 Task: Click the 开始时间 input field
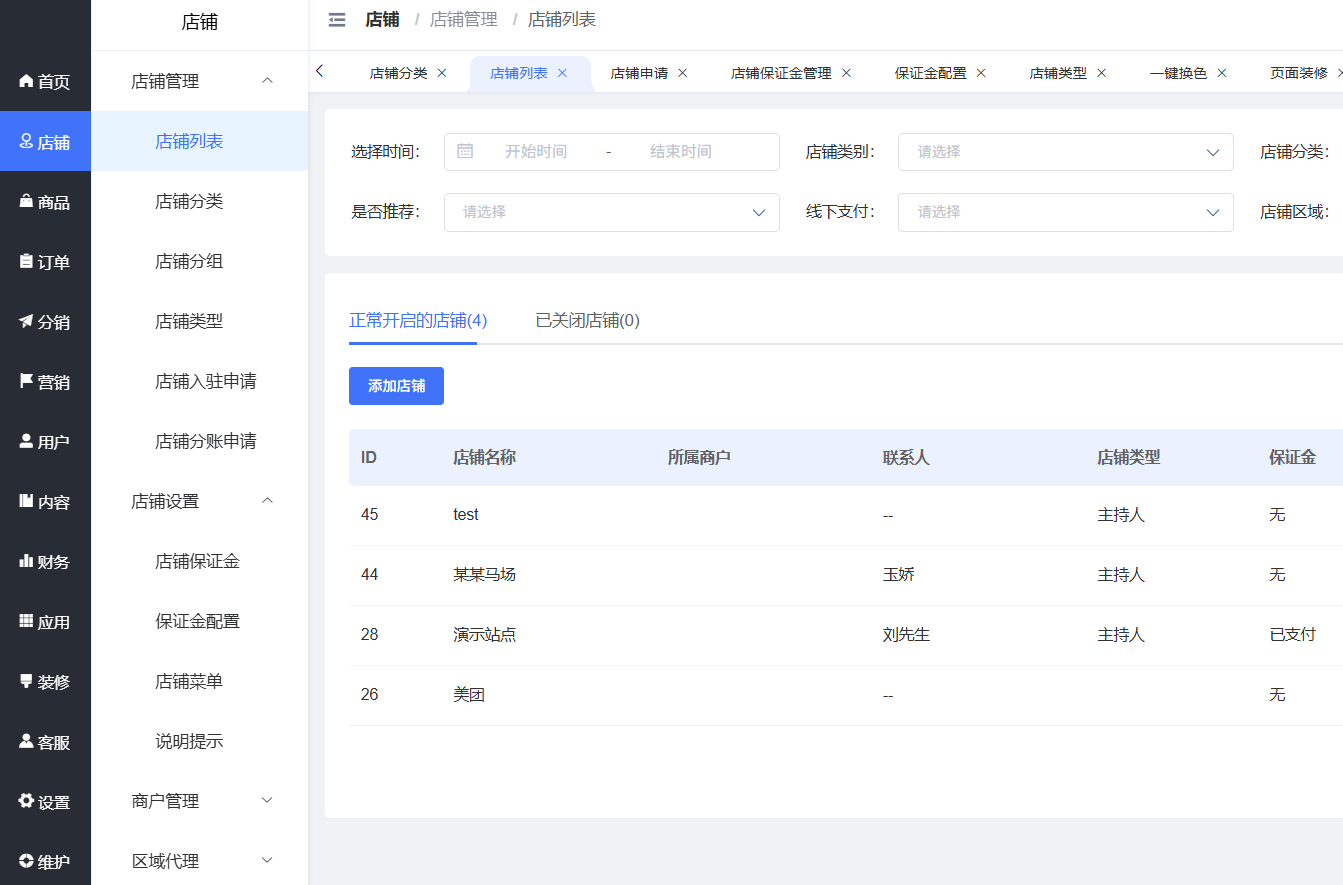point(536,152)
